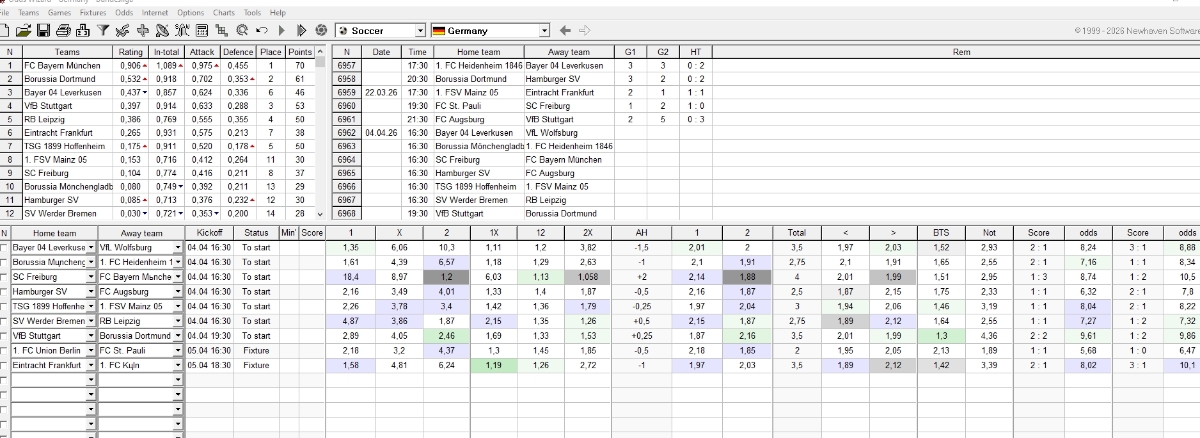
Task: Click the Rating column header
Action: [131, 52]
